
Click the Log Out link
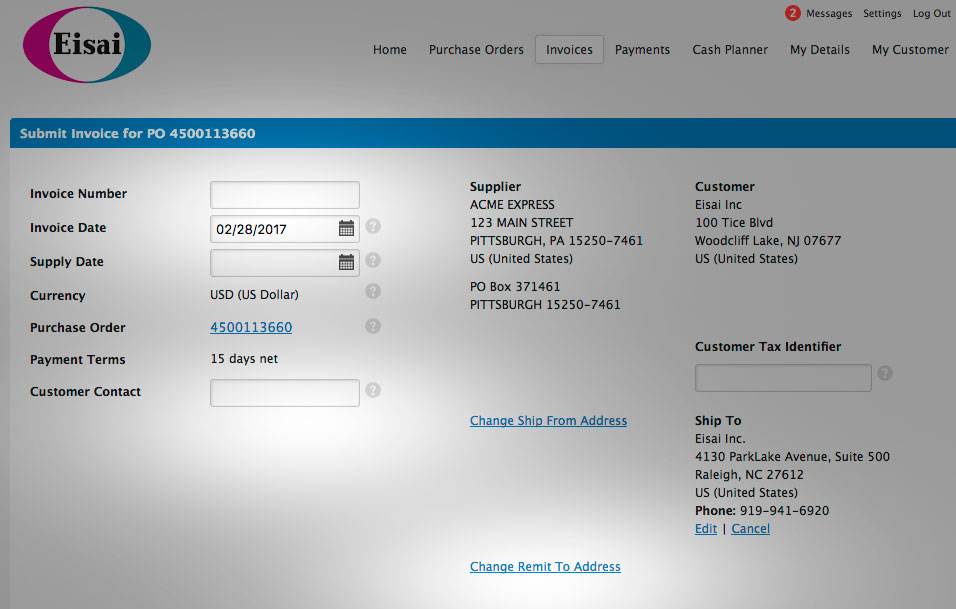(x=932, y=13)
